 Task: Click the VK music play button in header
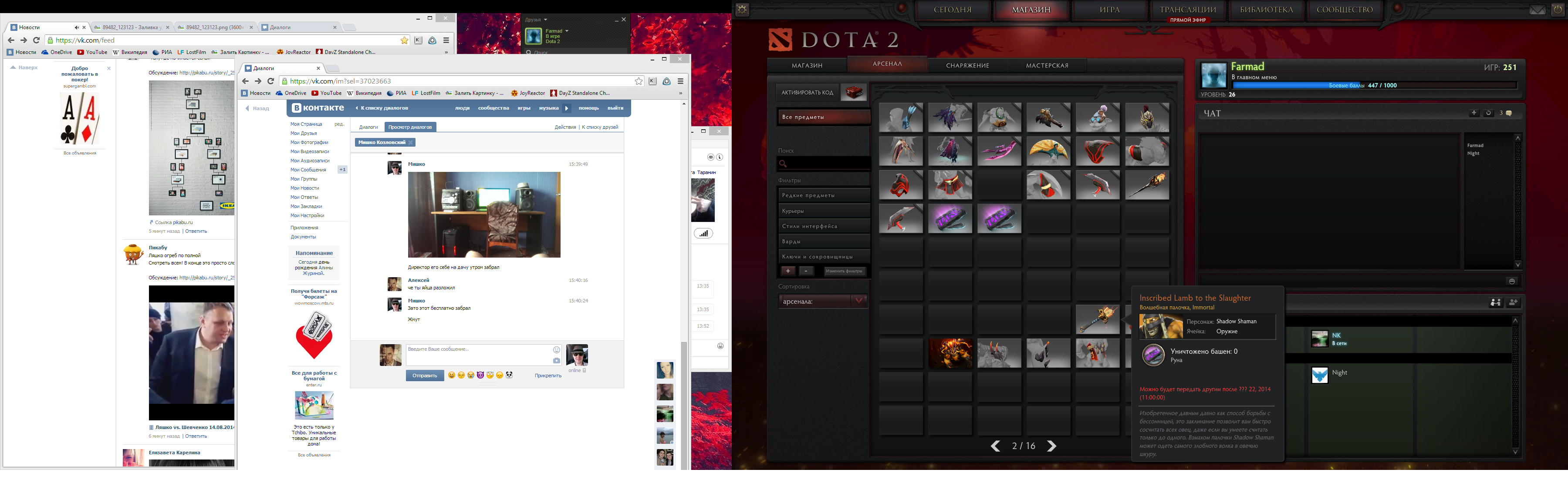tap(566, 108)
